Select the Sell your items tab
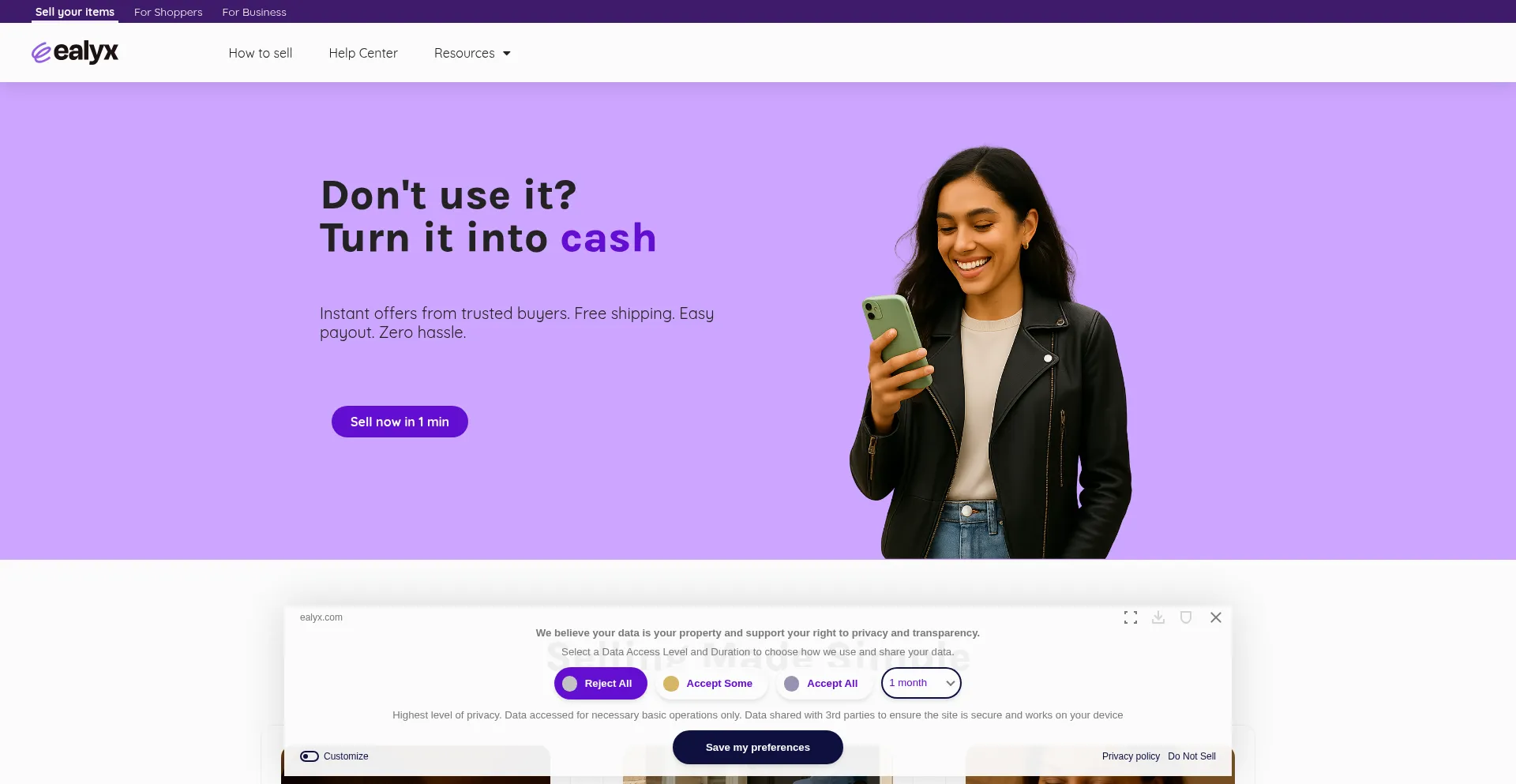The width and height of the screenshot is (1516, 784). click(x=75, y=12)
